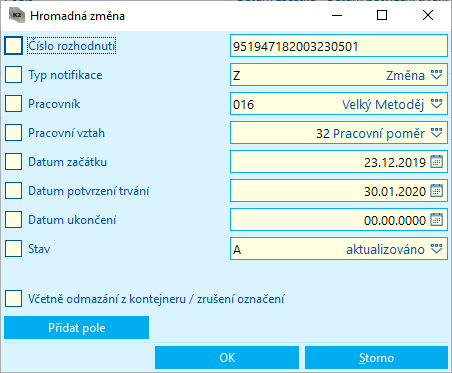452x373 pixels.
Task: Click the K2 application icon in title bar
Action: [17, 15]
